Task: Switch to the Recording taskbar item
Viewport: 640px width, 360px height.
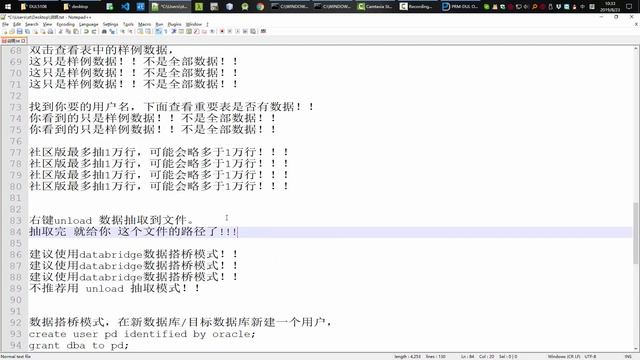Action: [x=417, y=7]
